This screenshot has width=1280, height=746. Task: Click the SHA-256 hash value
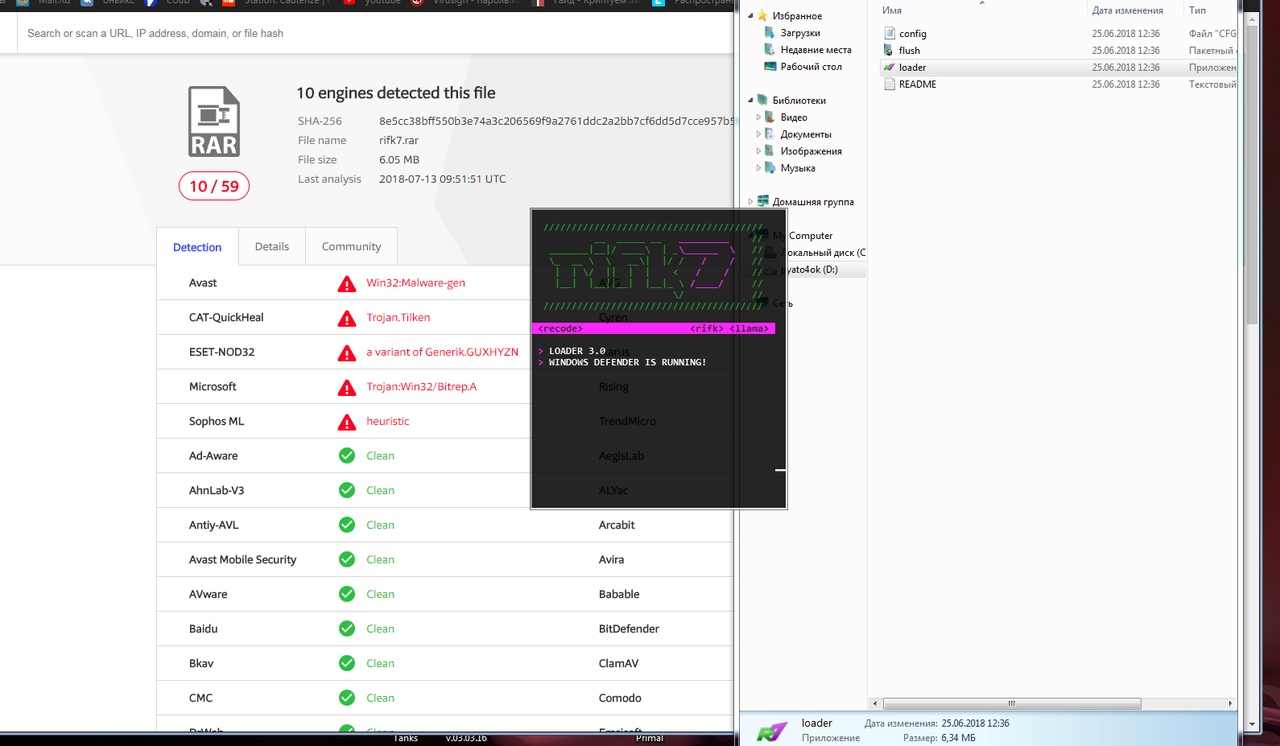pyautogui.click(x=557, y=121)
